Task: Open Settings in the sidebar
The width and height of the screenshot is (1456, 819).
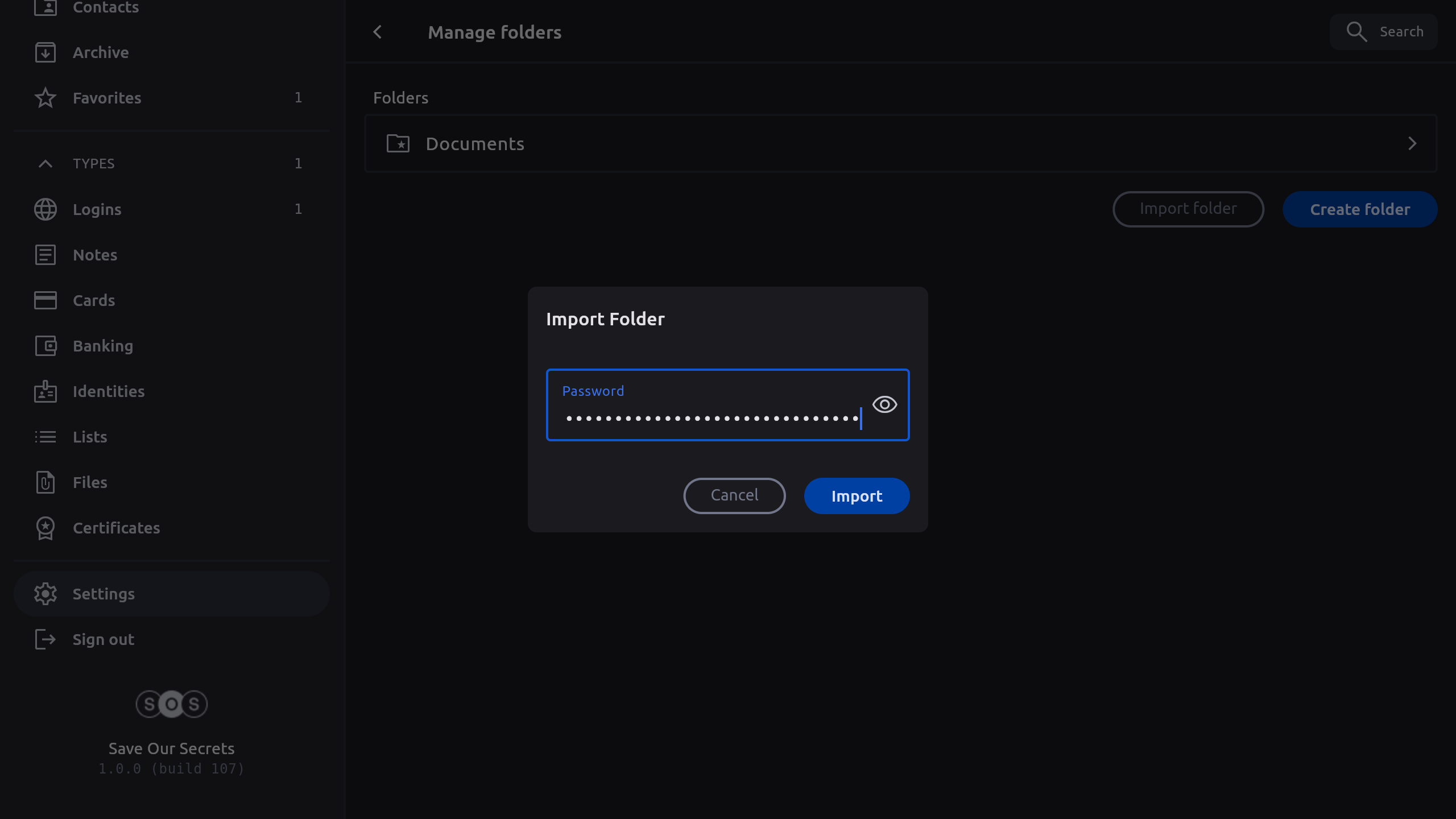Action: [104, 594]
